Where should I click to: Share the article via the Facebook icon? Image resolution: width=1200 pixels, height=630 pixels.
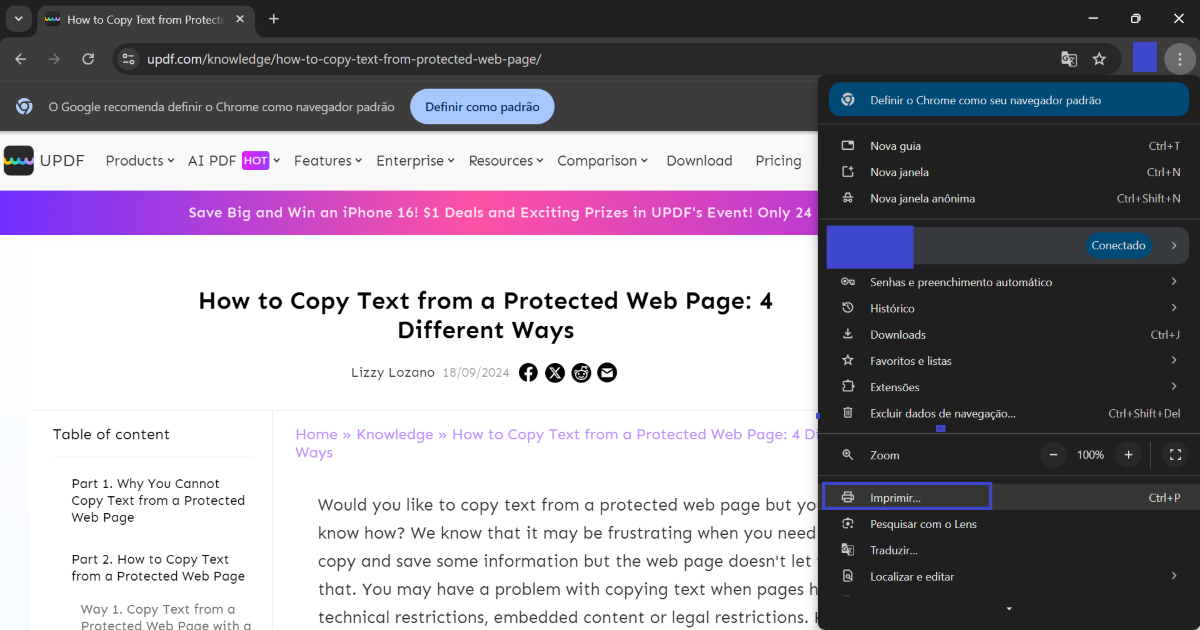(528, 372)
